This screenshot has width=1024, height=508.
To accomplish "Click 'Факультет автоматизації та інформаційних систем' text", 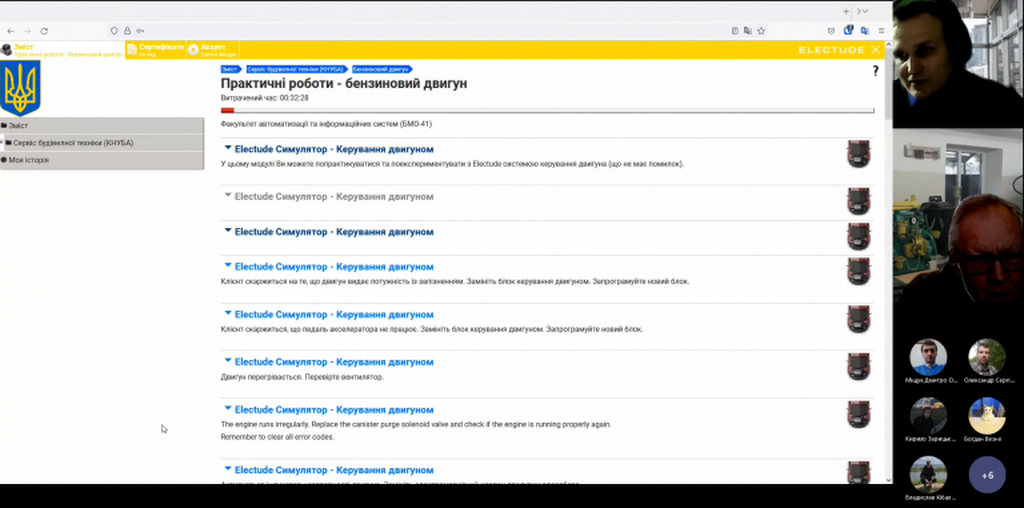I will click(x=326, y=123).
